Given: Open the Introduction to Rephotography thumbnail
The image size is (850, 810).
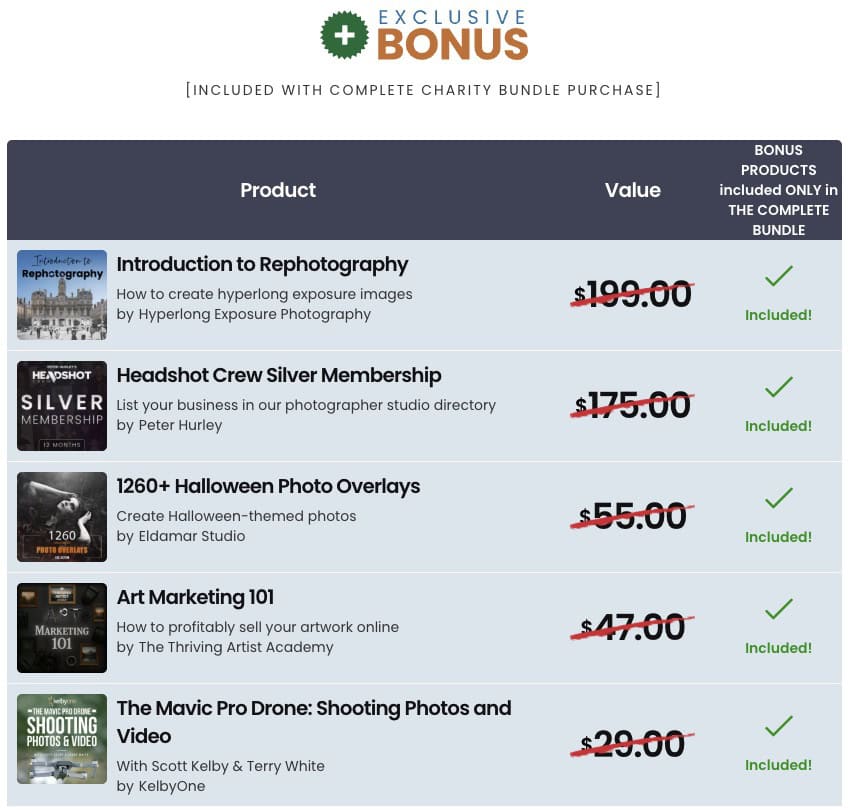Looking at the screenshot, I should coord(62,295).
